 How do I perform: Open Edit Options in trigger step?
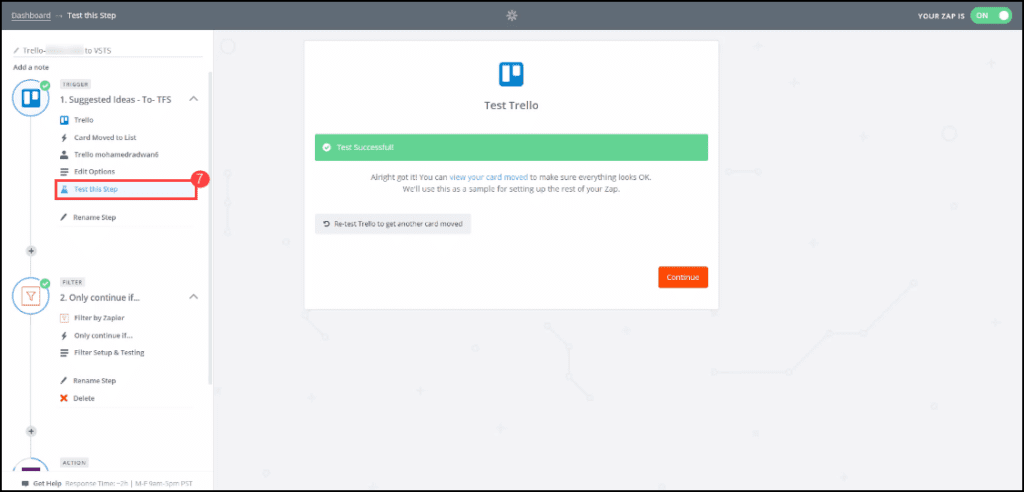click(x=96, y=172)
